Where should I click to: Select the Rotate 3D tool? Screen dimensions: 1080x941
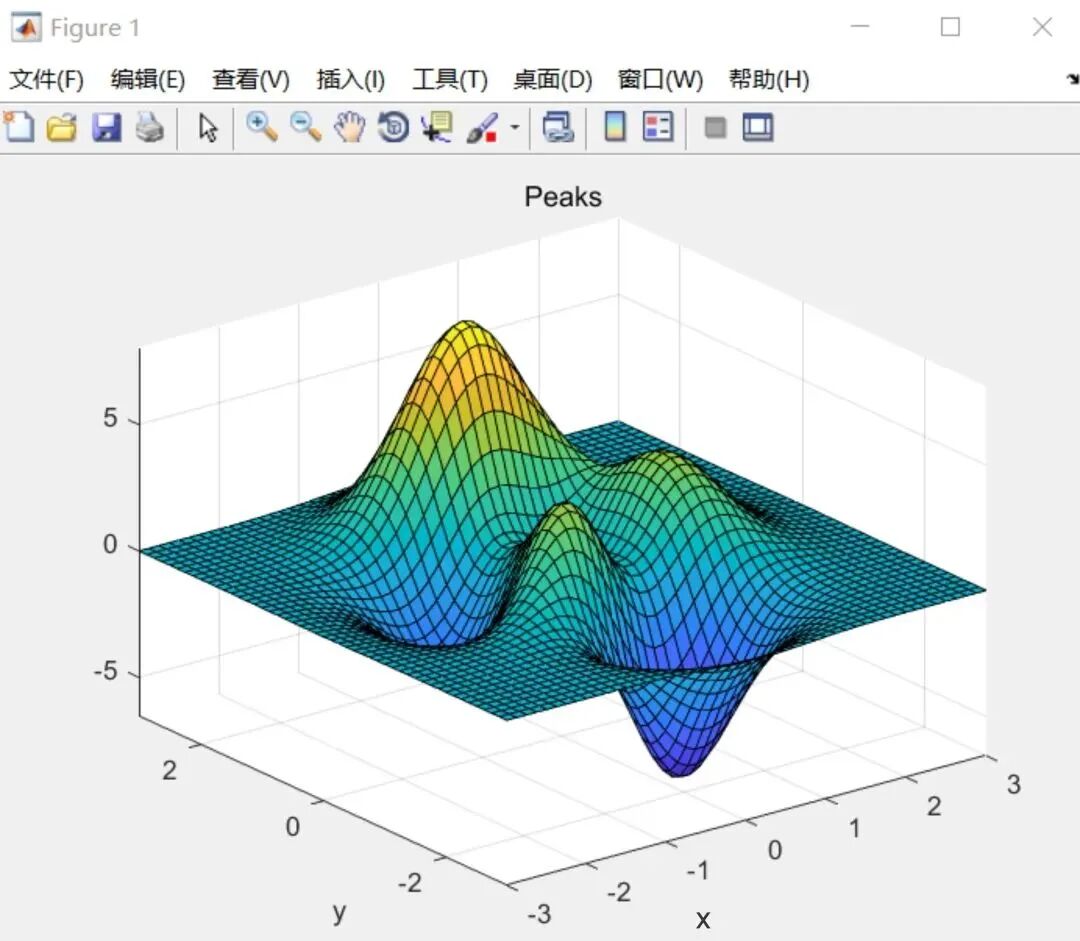click(394, 127)
